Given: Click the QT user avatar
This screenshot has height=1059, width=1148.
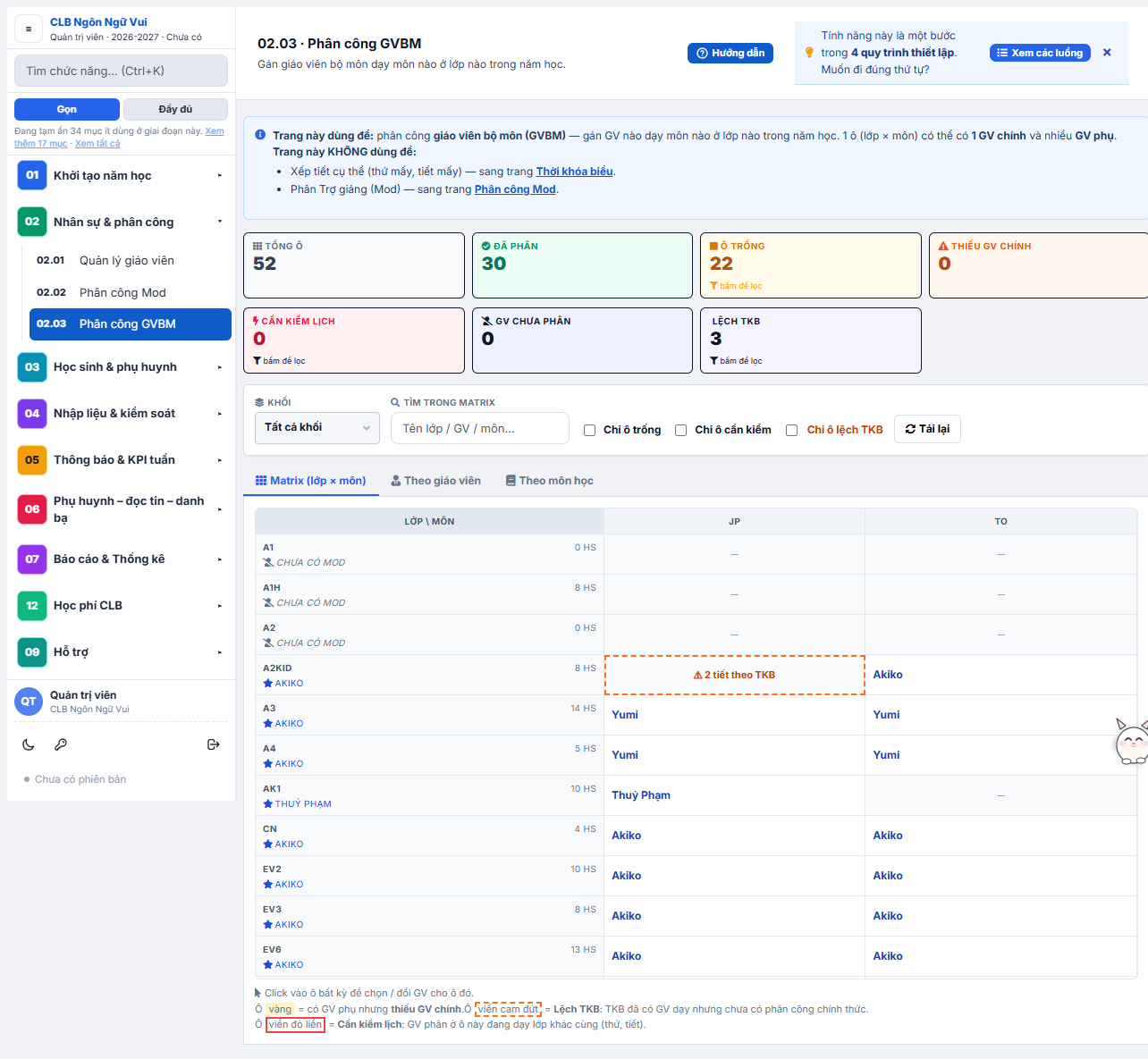Looking at the screenshot, I should click(29, 702).
